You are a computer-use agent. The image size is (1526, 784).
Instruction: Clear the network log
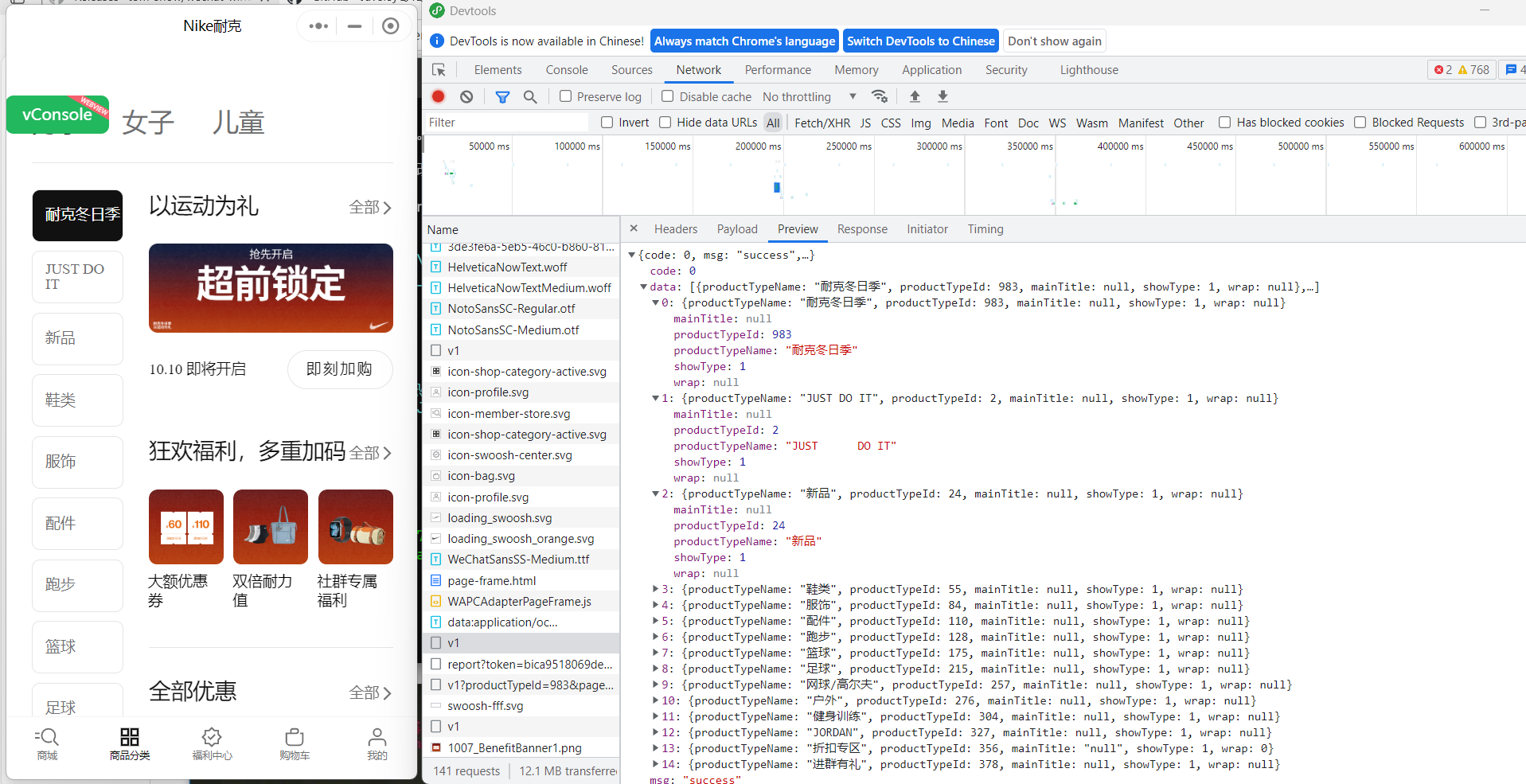coord(466,96)
